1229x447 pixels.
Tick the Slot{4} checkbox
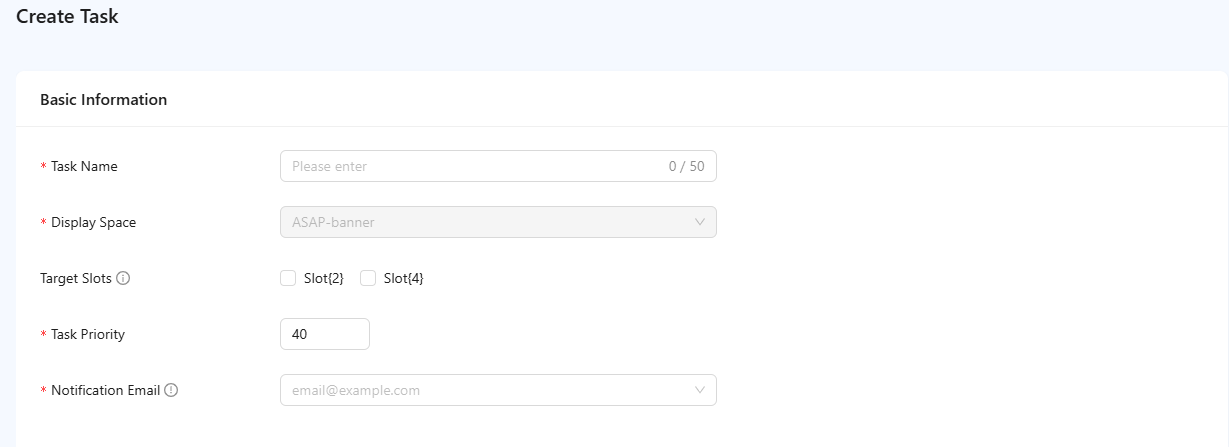pos(368,278)
